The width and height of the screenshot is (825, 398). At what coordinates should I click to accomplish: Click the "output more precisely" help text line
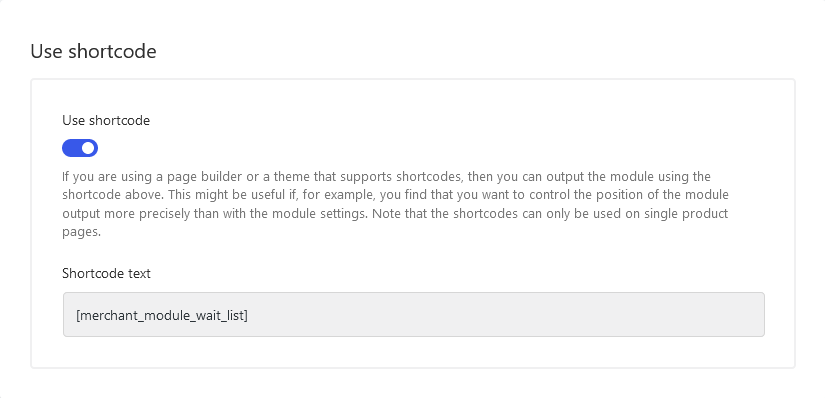tap(395, 214)
